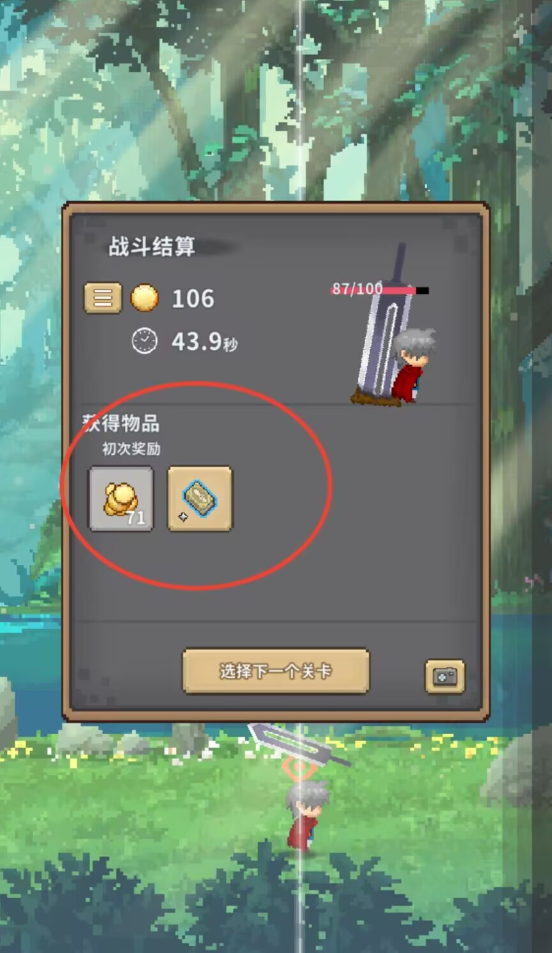Tap the 87/100 health bar
Screen dimensions: 552x953
pyautogui.click(x=379, y=289)
